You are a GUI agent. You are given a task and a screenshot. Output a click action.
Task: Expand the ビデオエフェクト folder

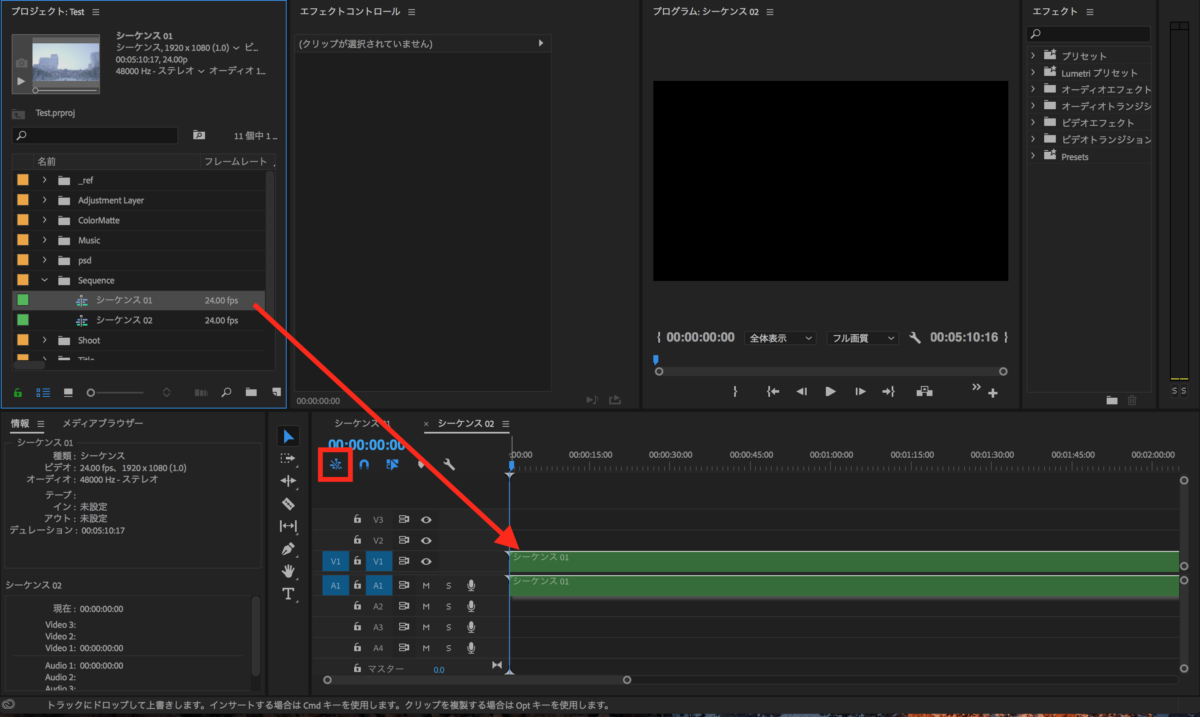pos(1033,123)
